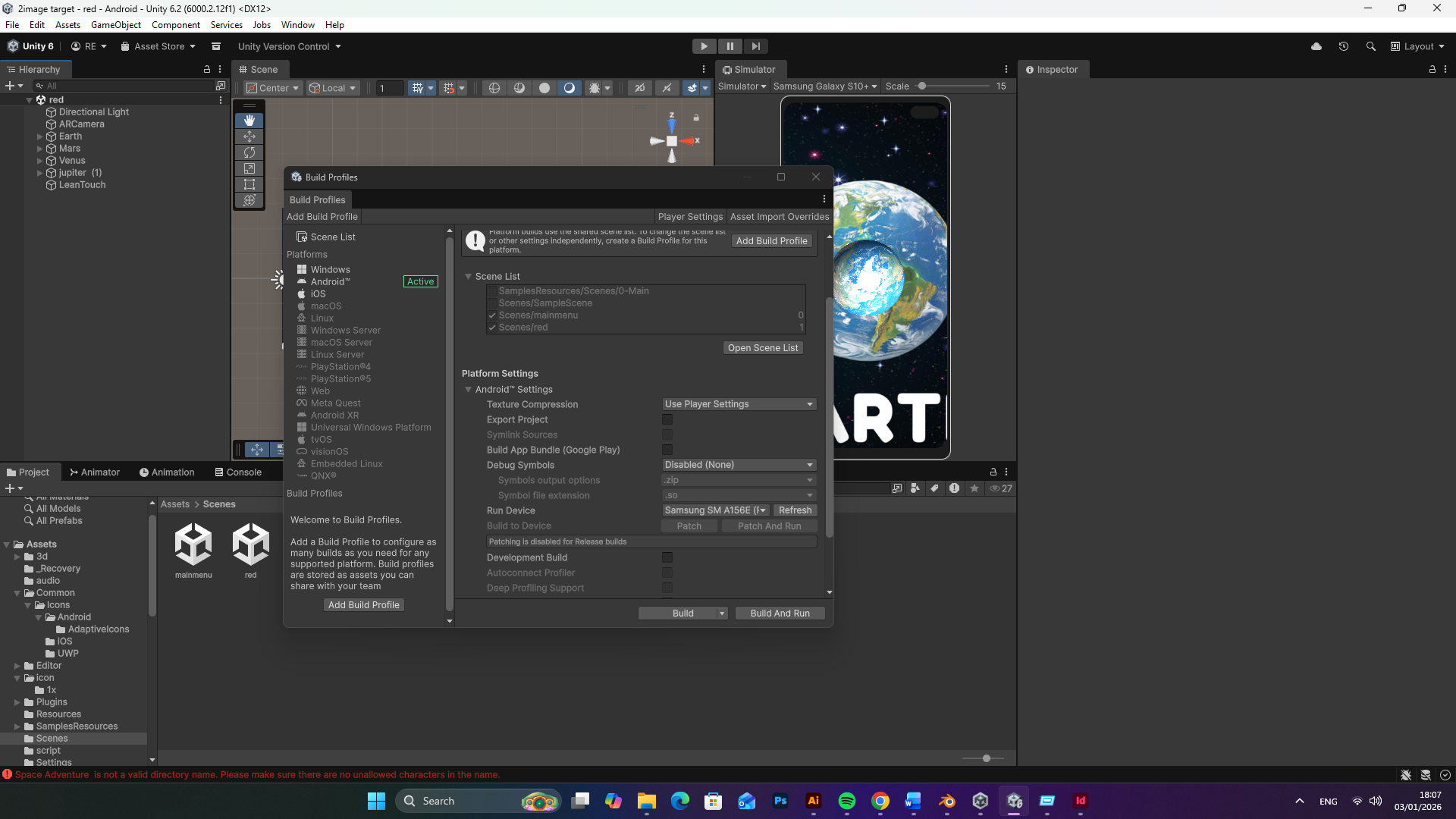1456x819 pixels.
Task: Open the global Search magnifier icon
Action: click(1370, 46)
